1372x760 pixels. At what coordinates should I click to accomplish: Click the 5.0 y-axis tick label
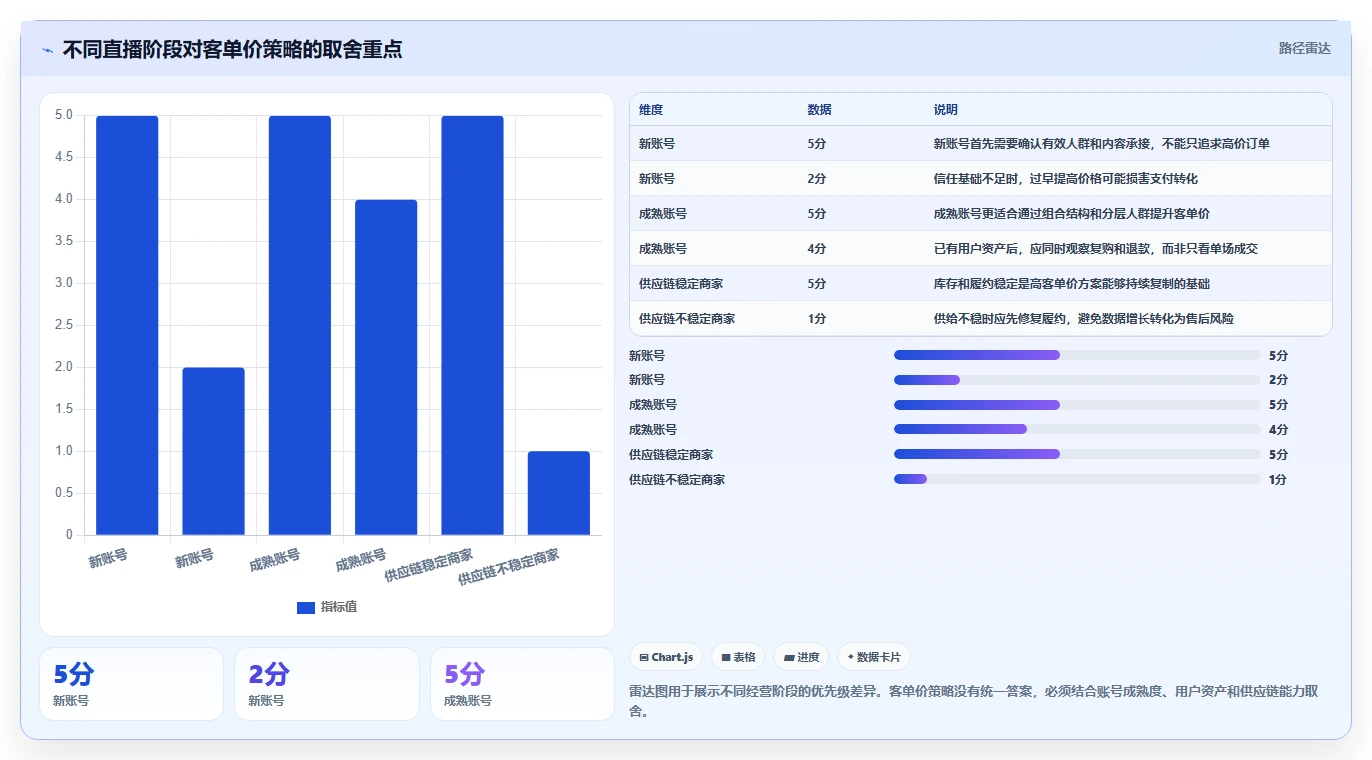(64, 115)
